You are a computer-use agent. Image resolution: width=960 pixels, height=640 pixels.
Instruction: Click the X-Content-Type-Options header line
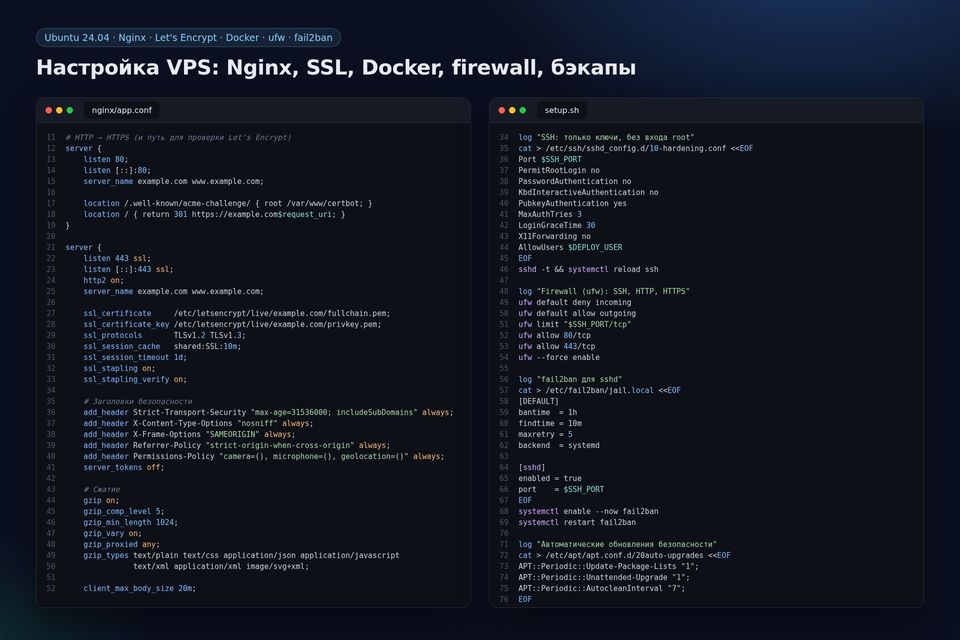point(198,424)
